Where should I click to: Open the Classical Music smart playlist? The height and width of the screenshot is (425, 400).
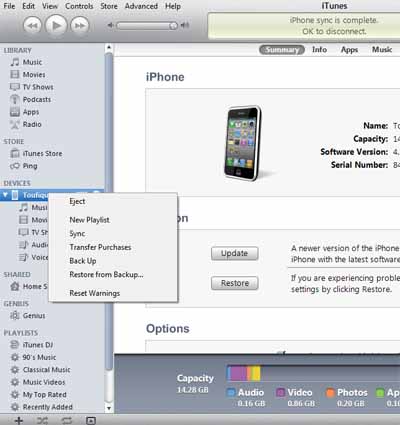(40, 370)
